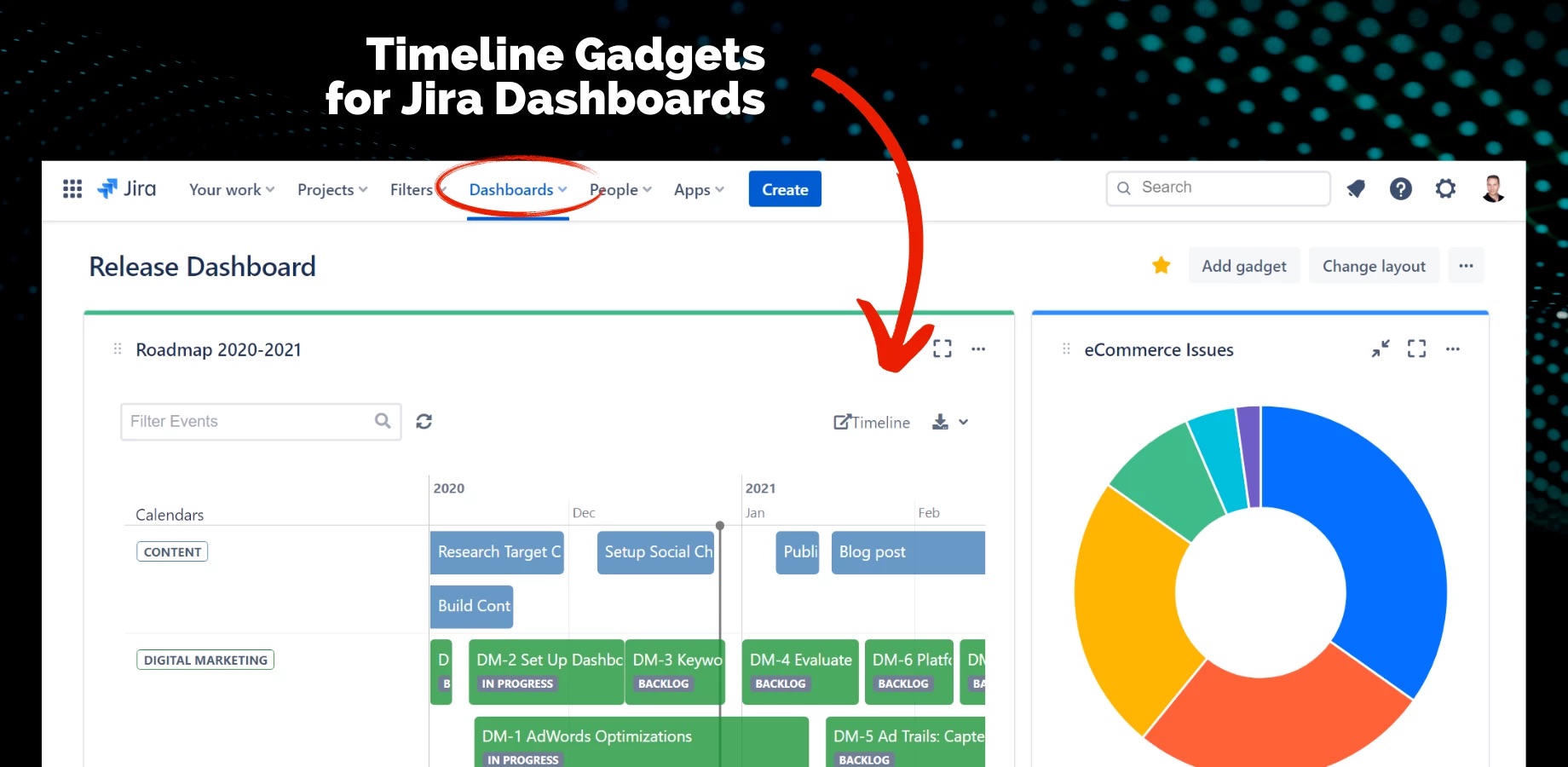Click the eCommerce Issues gadget title
The image size is (1568, 767).
coord(1159,349)
